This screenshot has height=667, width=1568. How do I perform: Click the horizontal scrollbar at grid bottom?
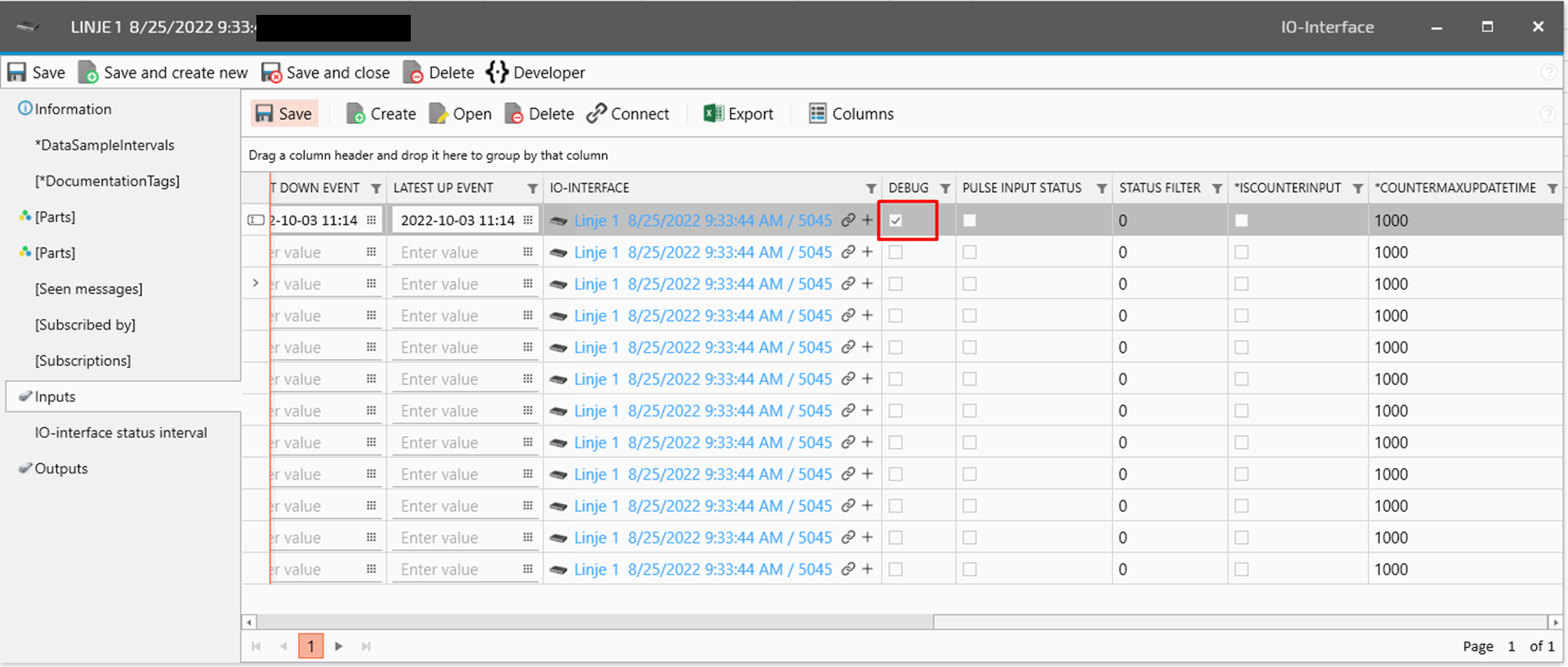[594, 622]
